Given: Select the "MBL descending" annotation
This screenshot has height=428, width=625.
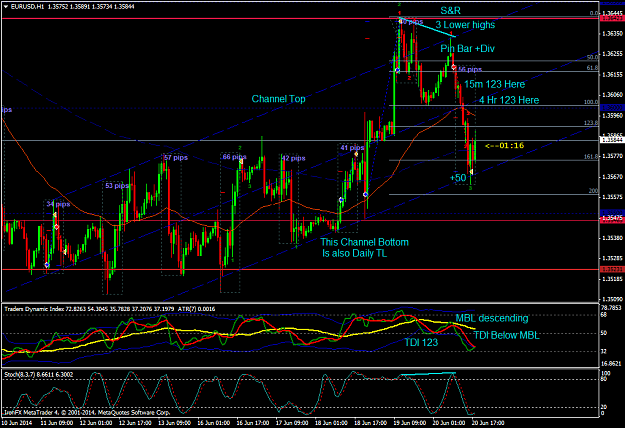Looking at the screenshot, I should (x=492, y=318).
